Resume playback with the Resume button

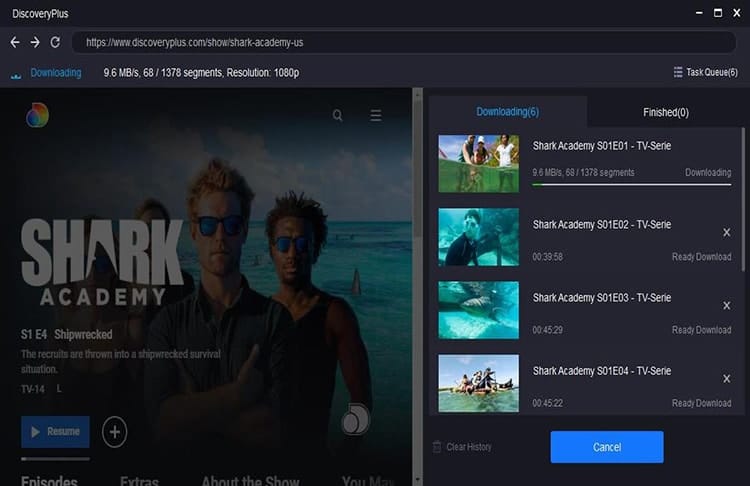pyautogui.click(x=55, y=432)
